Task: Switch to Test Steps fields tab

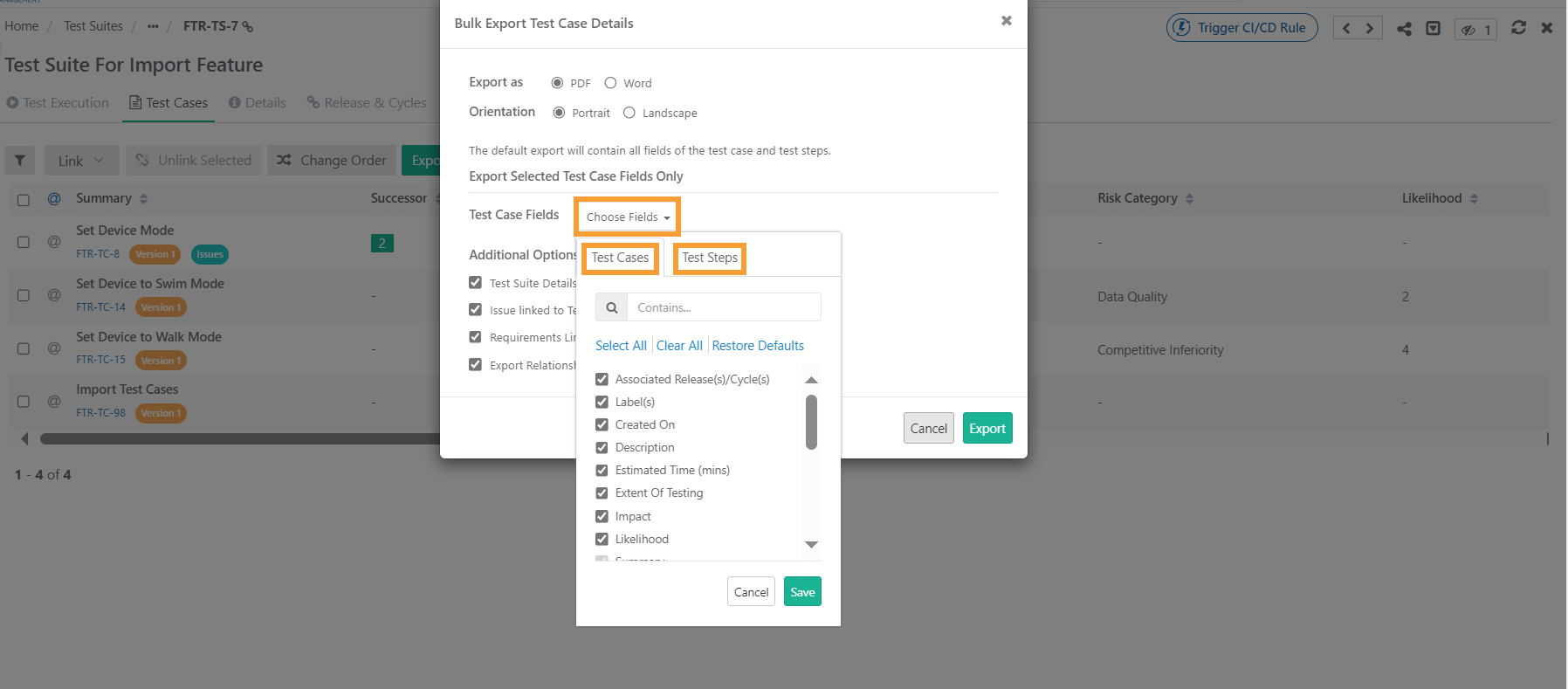Action: click(x=710, y=258)
